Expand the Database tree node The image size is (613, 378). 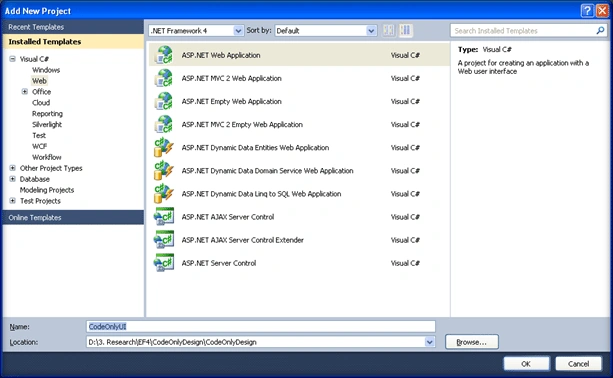13,179
